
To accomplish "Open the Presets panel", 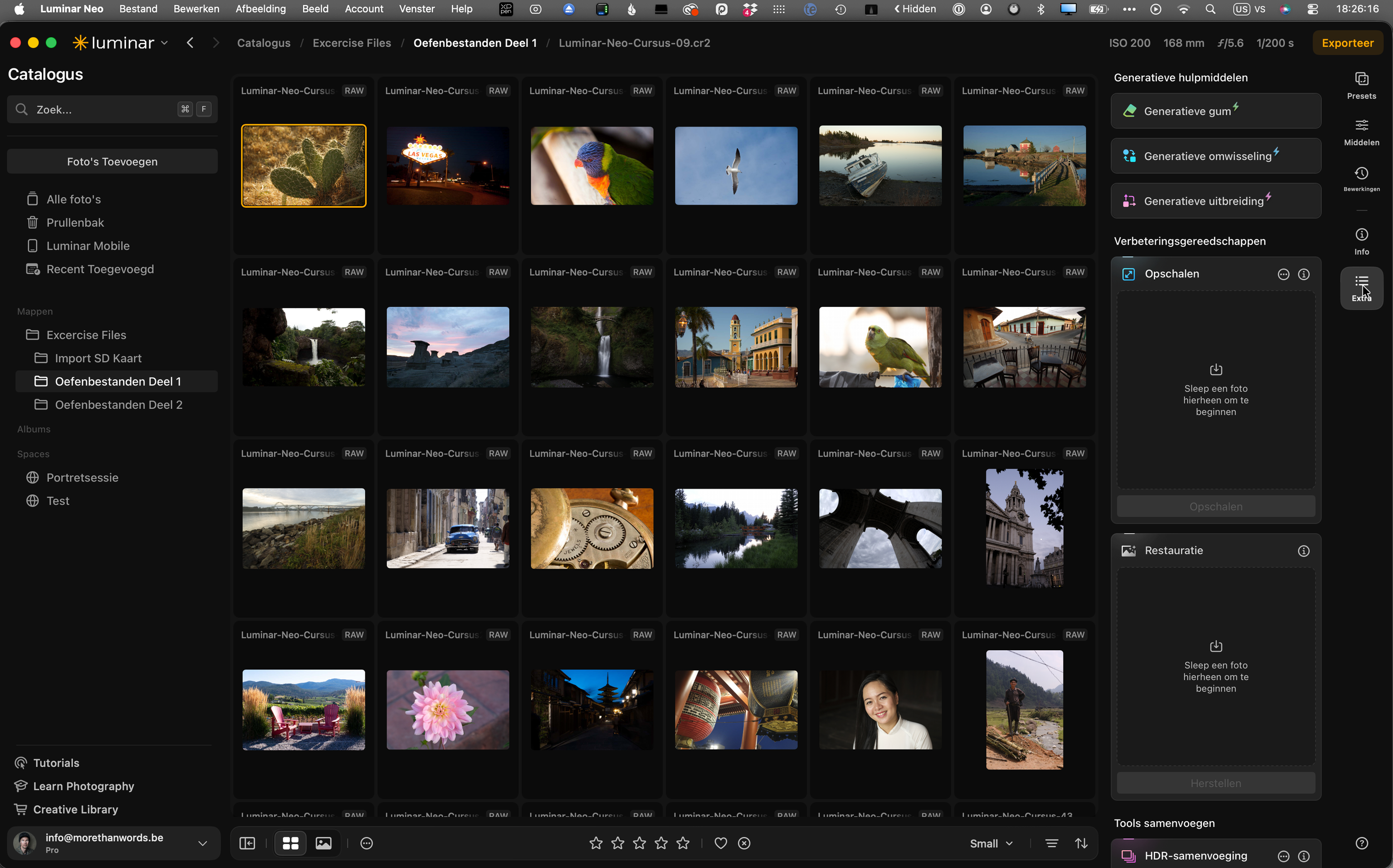I will point(1361,86).
